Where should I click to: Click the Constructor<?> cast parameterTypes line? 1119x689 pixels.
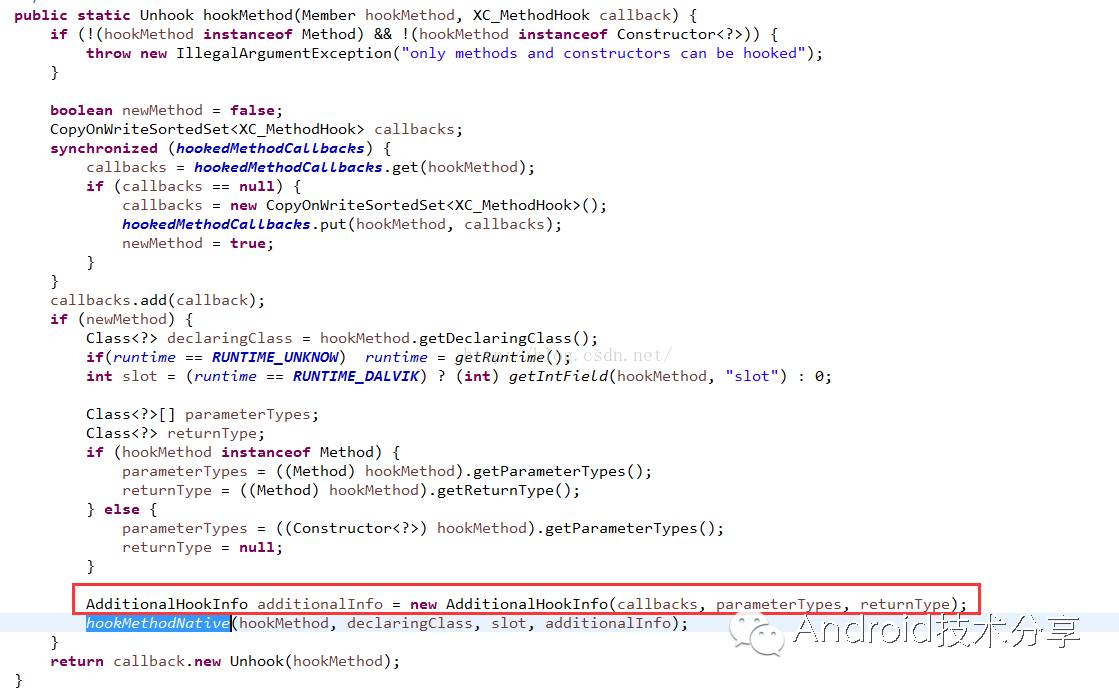coord(422,528)
